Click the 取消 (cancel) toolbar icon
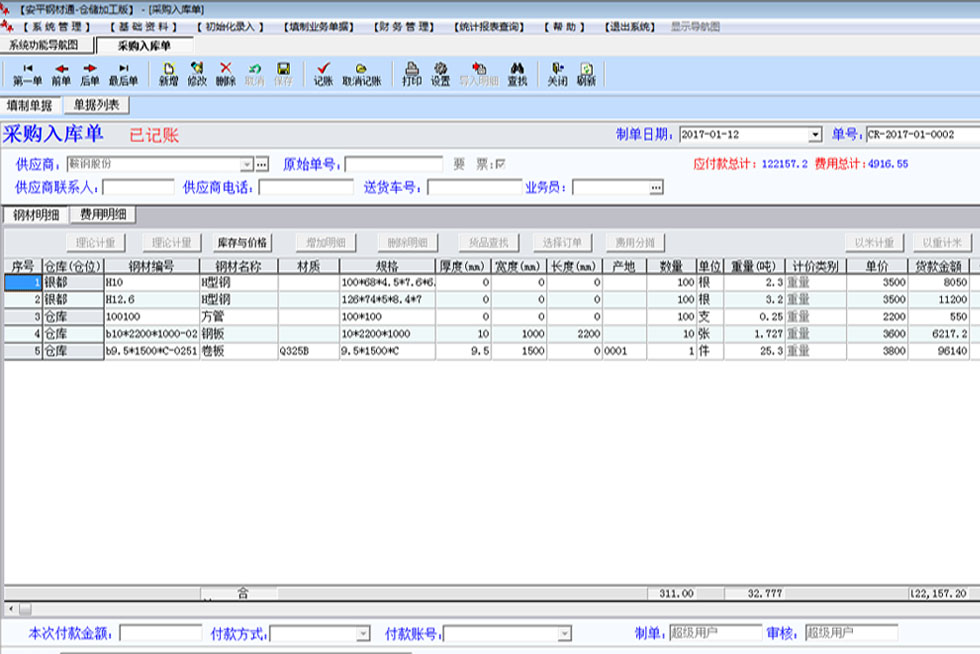Screen dimensions: 980x654 [254, 74]
